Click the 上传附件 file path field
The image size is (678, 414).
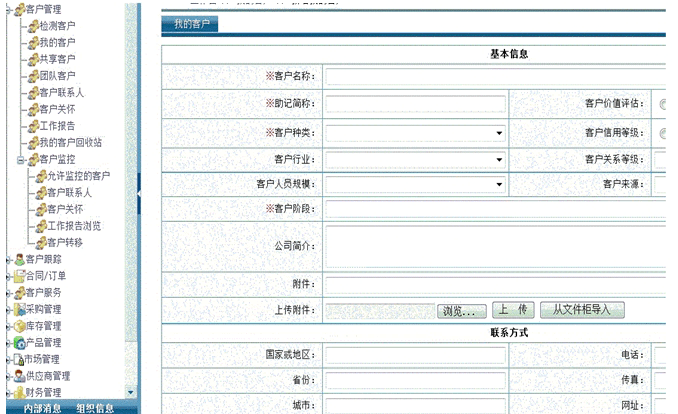381,311
